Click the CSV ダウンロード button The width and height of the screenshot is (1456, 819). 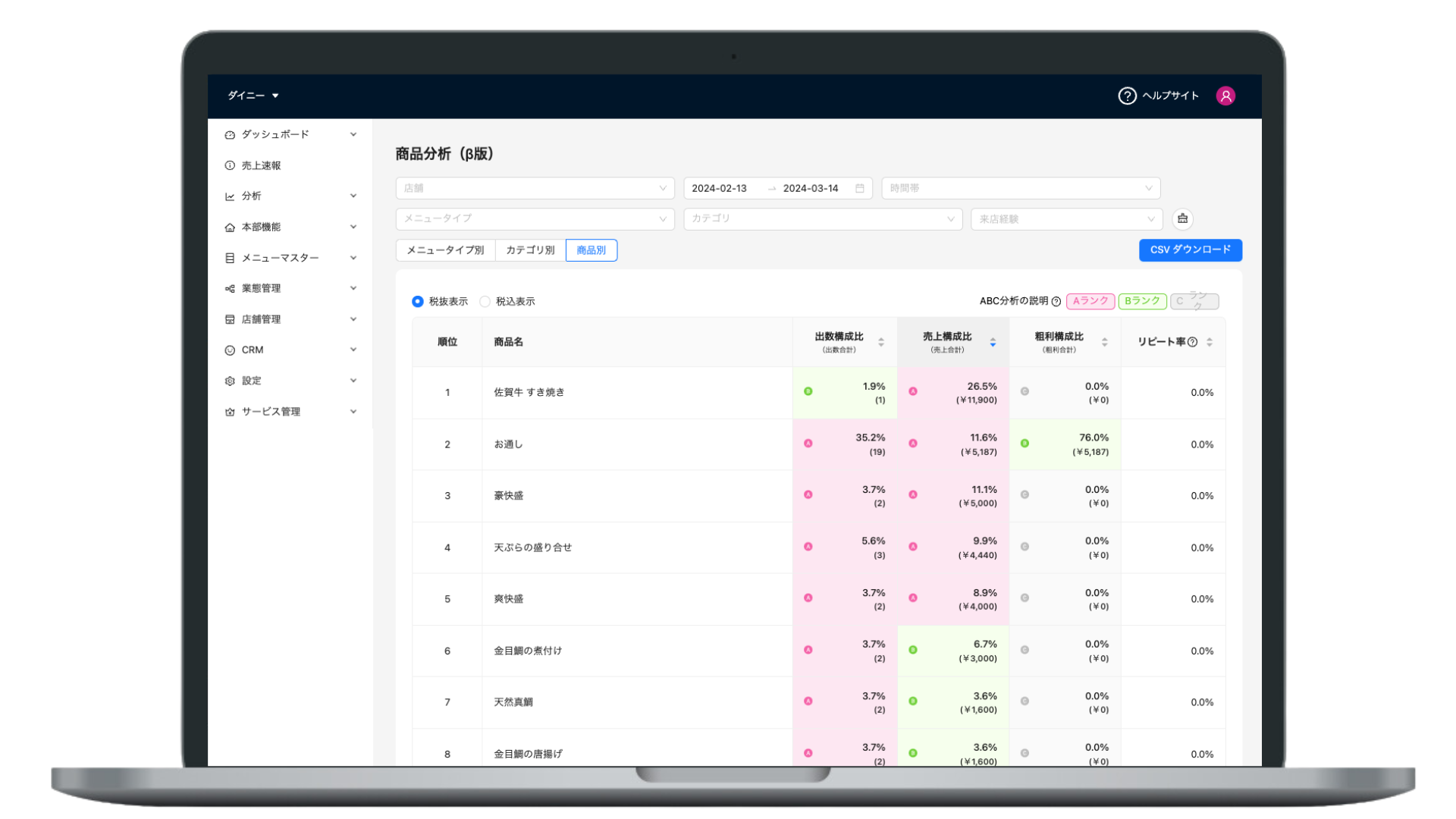1190,249
